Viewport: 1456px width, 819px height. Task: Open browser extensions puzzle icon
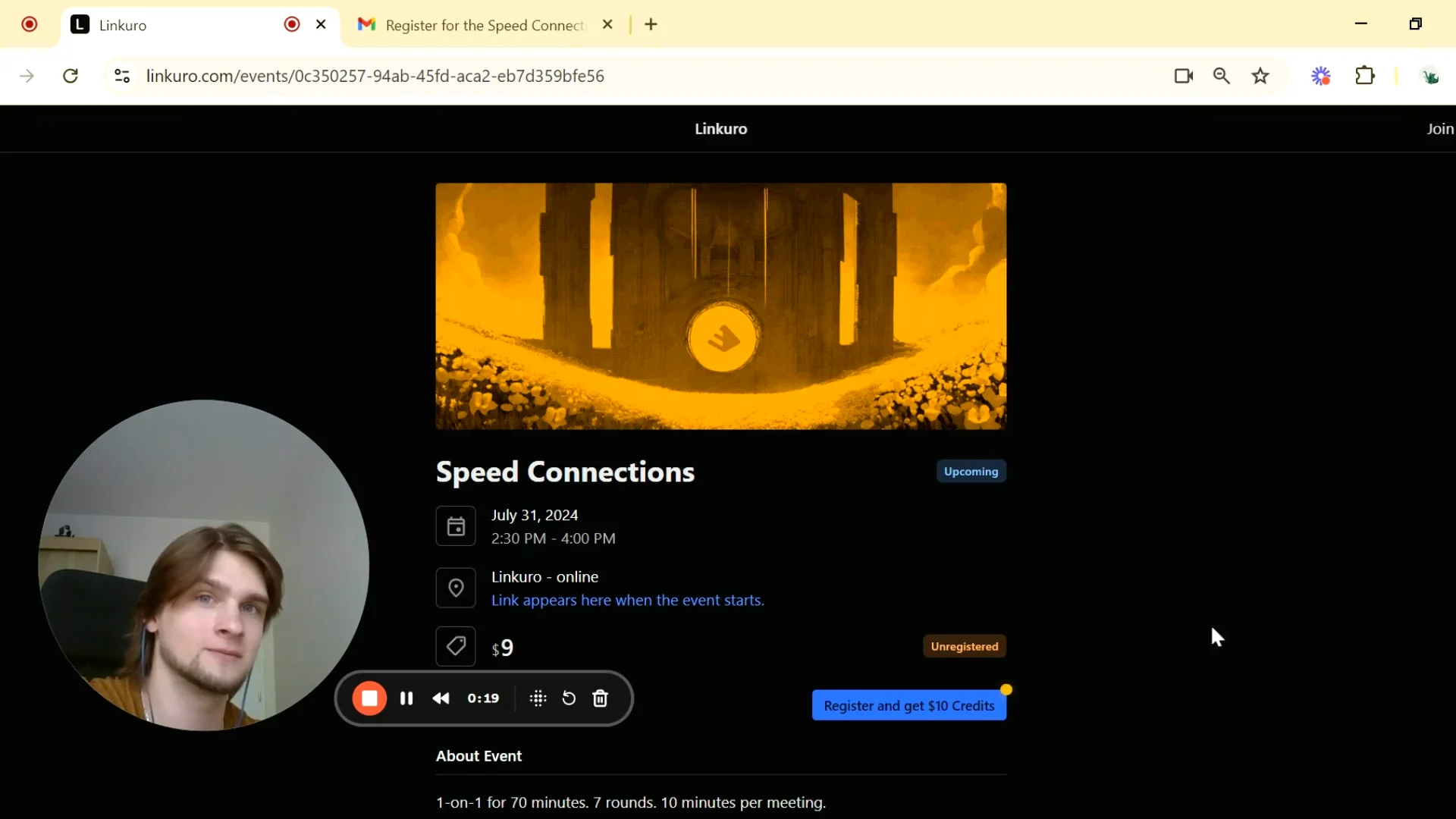point(1365,76)
